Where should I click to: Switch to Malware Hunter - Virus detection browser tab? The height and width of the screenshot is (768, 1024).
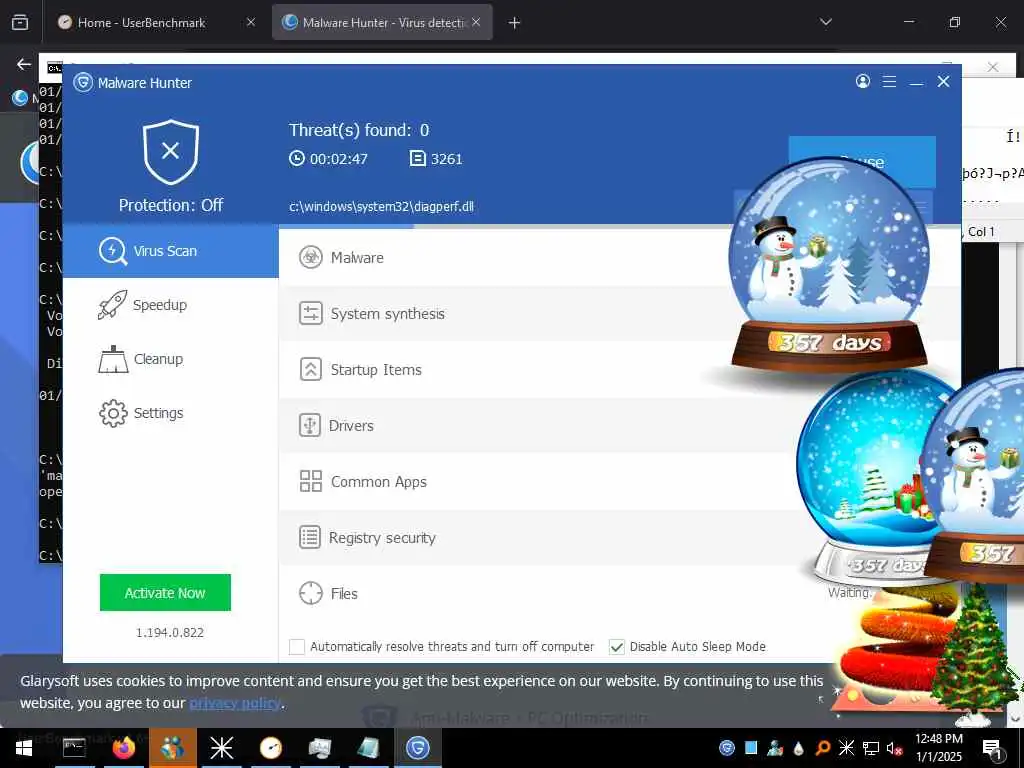pyautogui.click(x=383, y=22)
